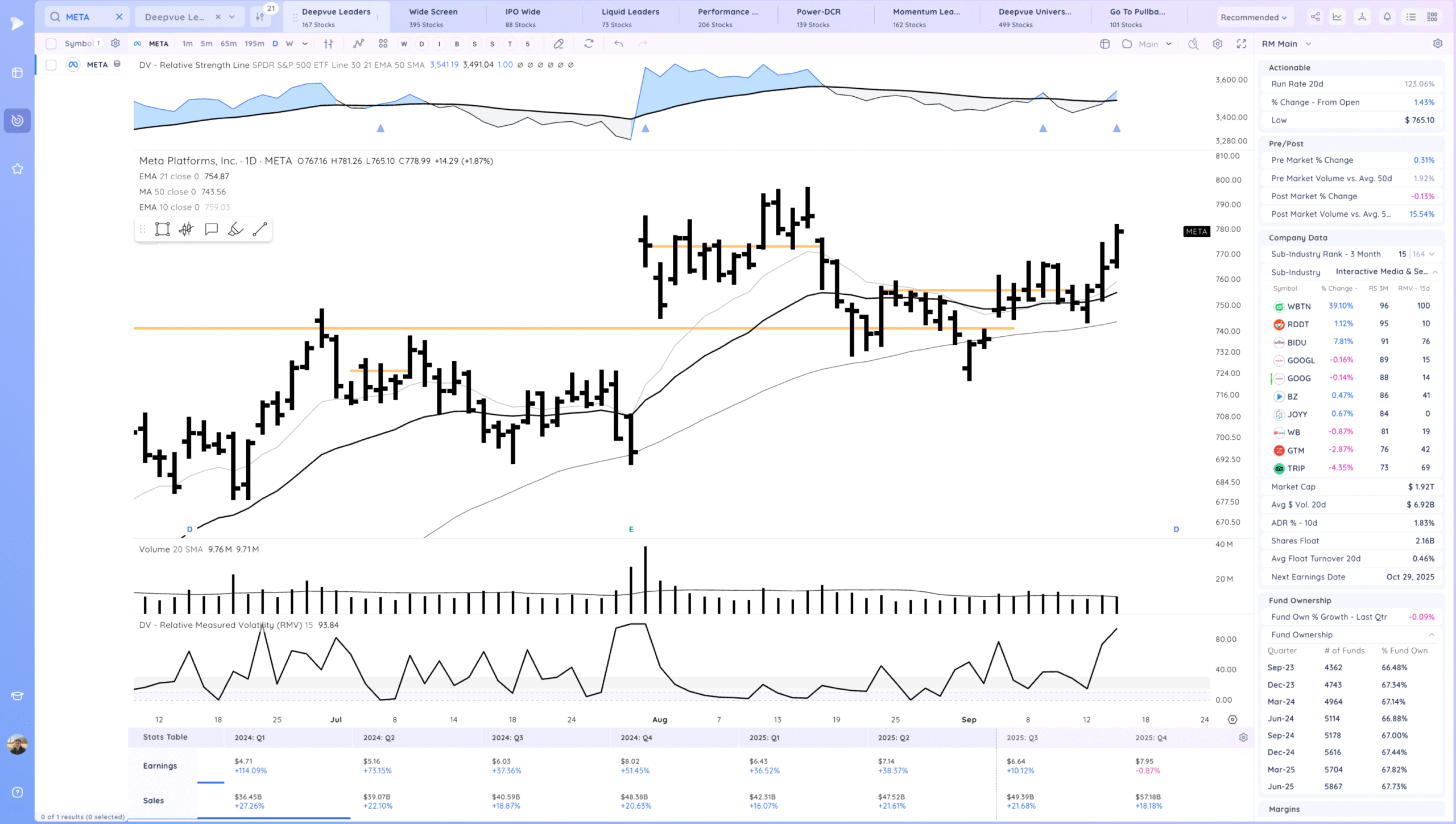Toggle the I circle marker button

pos(439,44)
